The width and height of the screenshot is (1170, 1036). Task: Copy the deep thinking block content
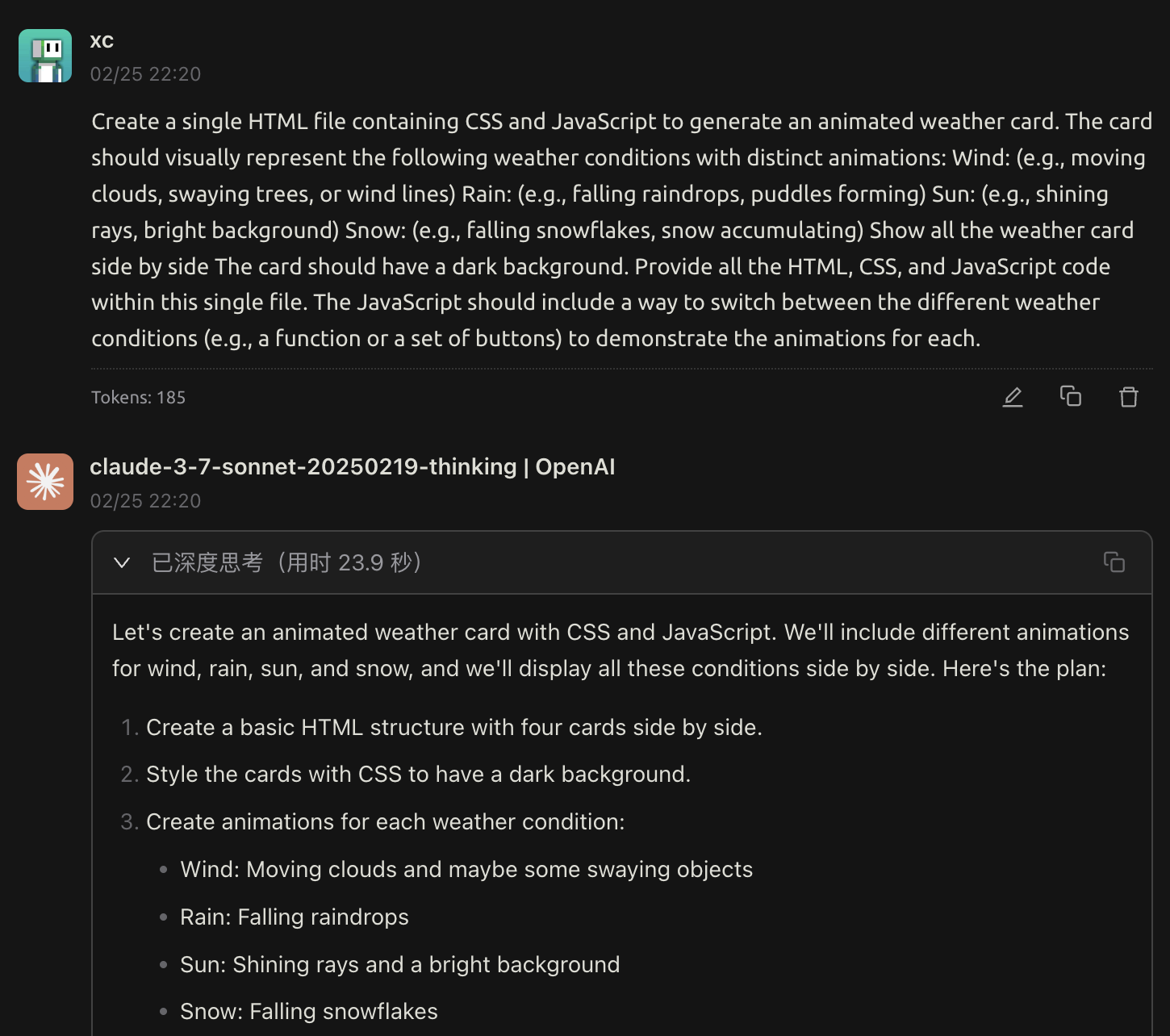pyautogui.click(x=1114, y=562)
